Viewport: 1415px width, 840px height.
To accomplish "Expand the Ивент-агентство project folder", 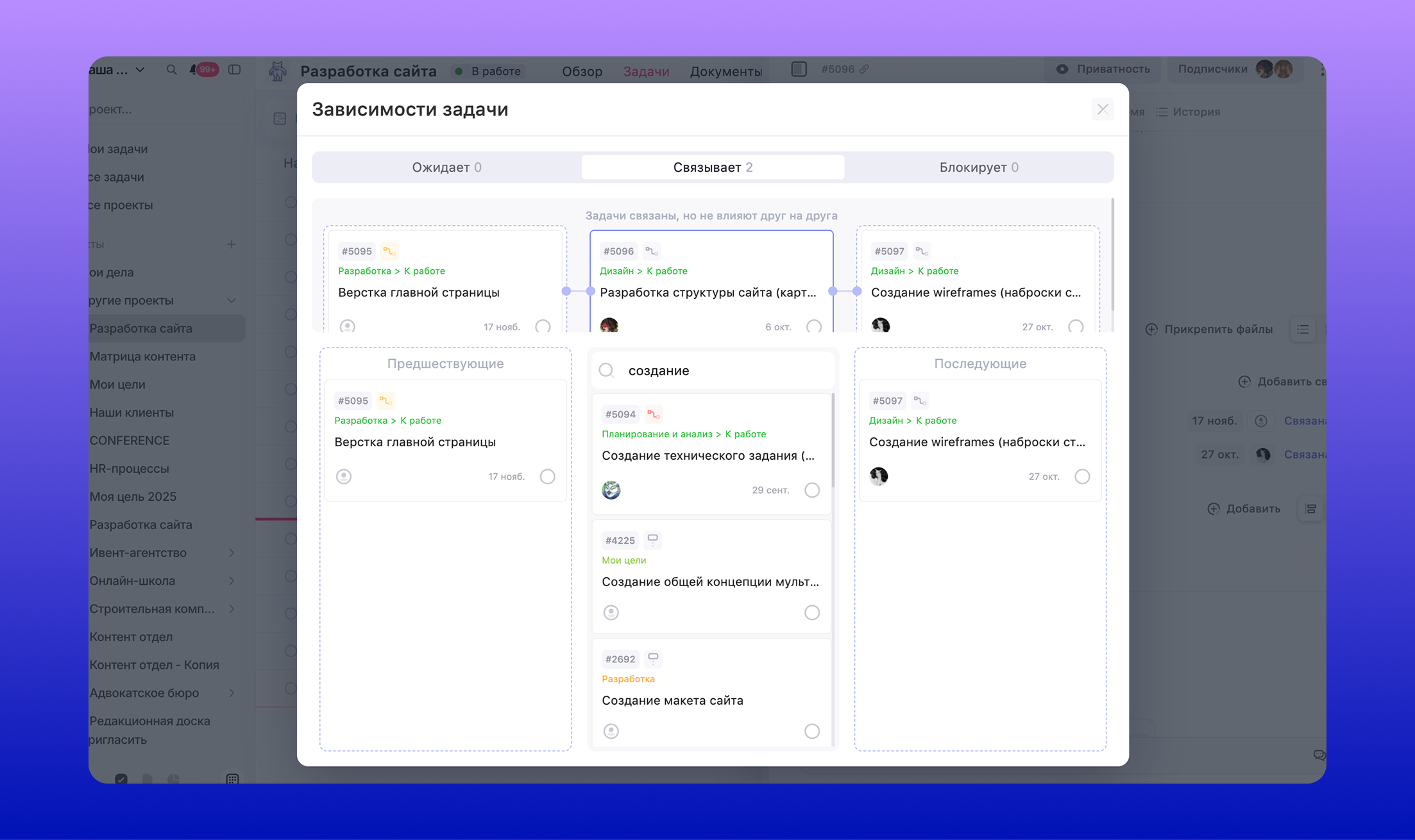I will click(x=232, y=553).
